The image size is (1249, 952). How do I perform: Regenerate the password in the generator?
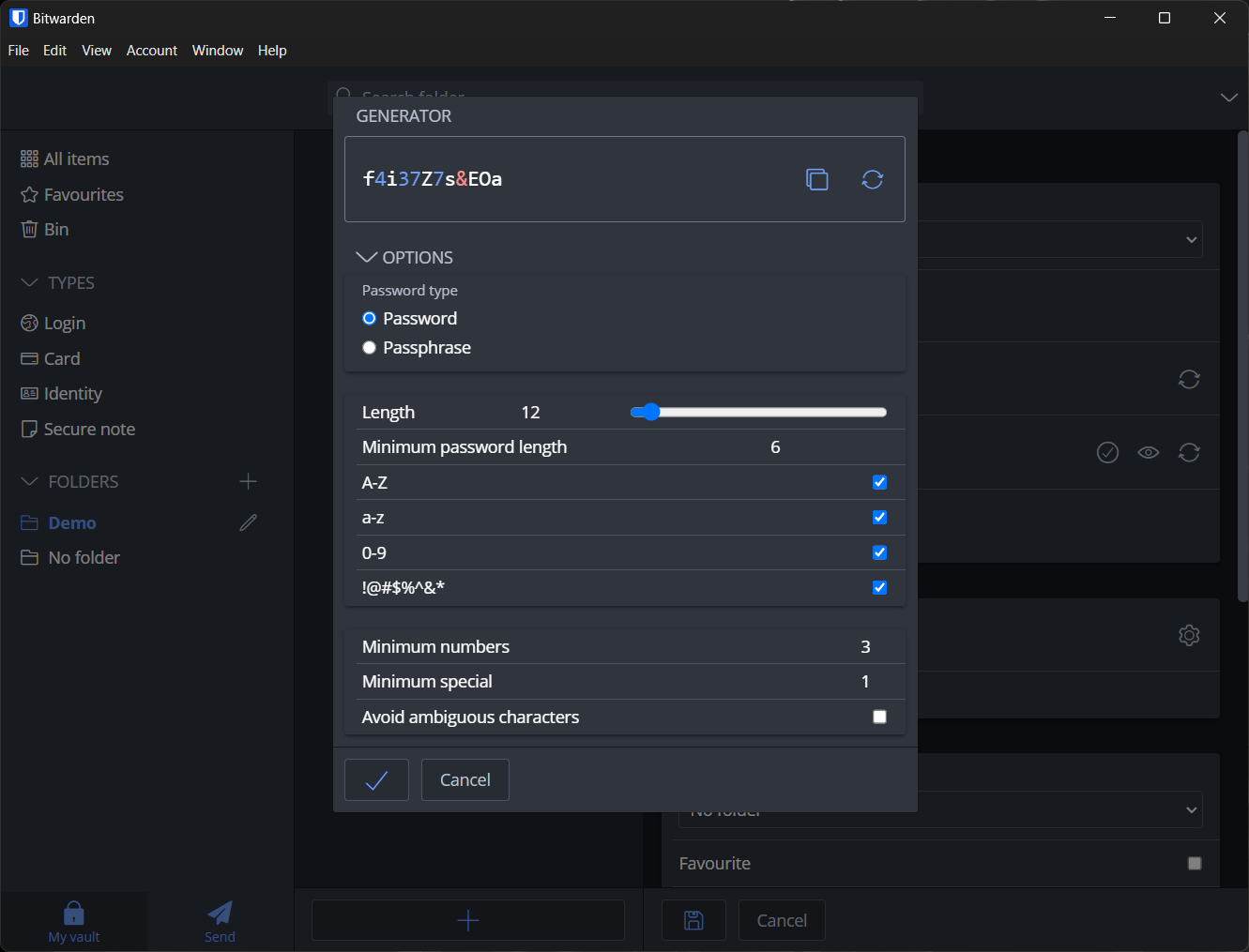click(x=873, y=179)
